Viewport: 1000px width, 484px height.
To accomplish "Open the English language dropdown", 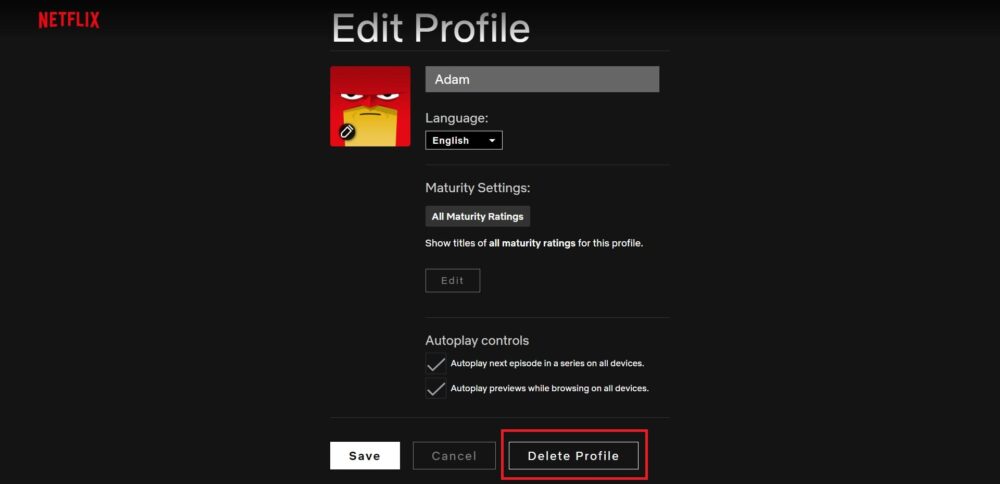I will [x=463, y=141].
